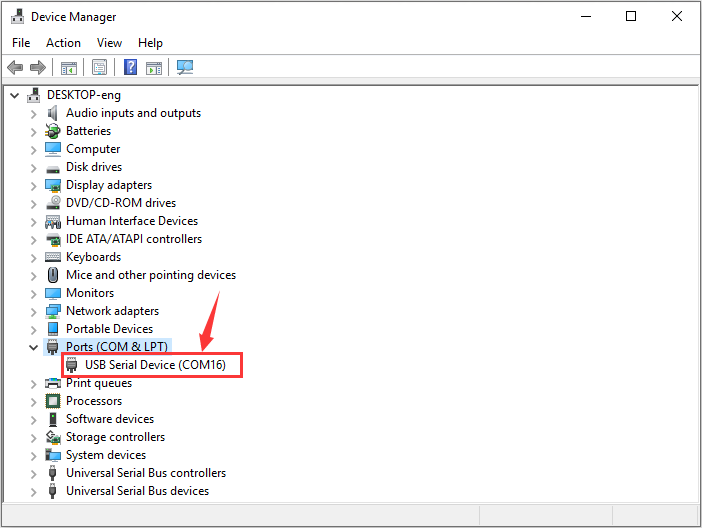
Task: Click the Back arrow toolbar icon
Action: tap(15, 68)
